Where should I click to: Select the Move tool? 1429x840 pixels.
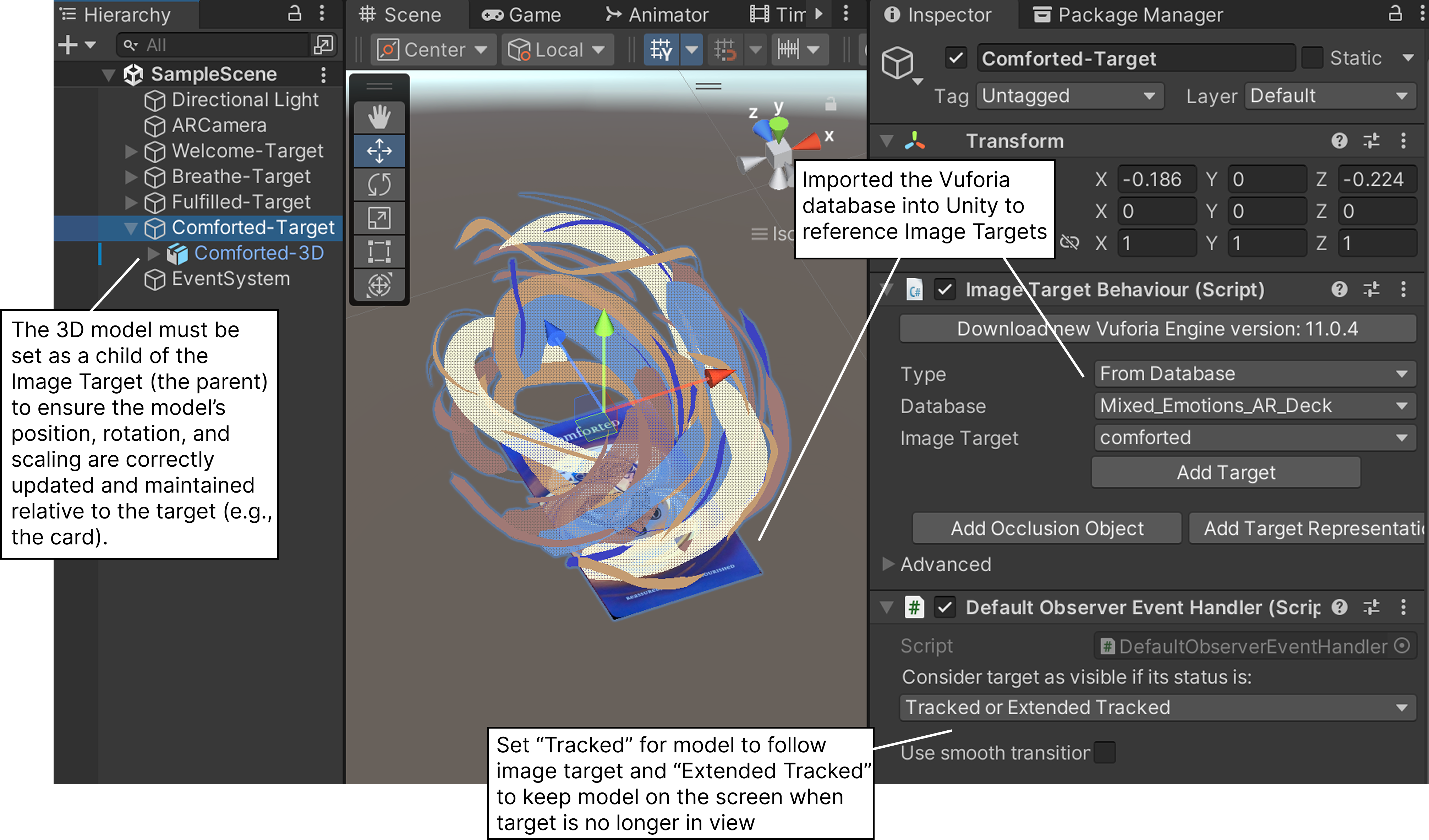click(379, 151)
